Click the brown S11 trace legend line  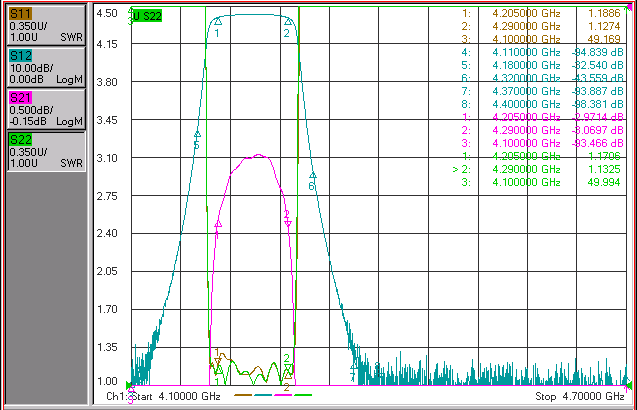pyautogui.click(x=243, y=395)
